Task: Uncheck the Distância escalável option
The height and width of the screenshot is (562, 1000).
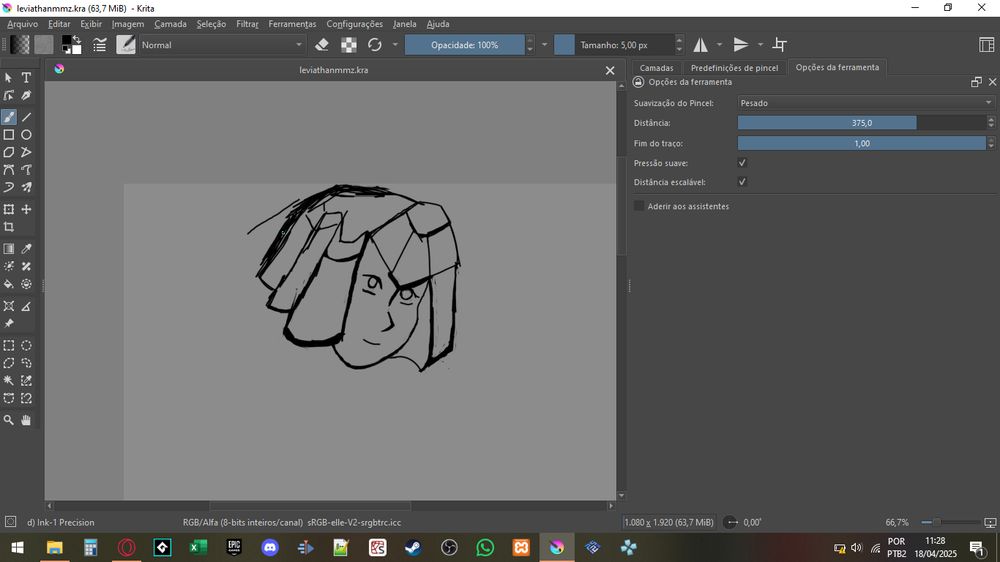Action: pos(742,182)
